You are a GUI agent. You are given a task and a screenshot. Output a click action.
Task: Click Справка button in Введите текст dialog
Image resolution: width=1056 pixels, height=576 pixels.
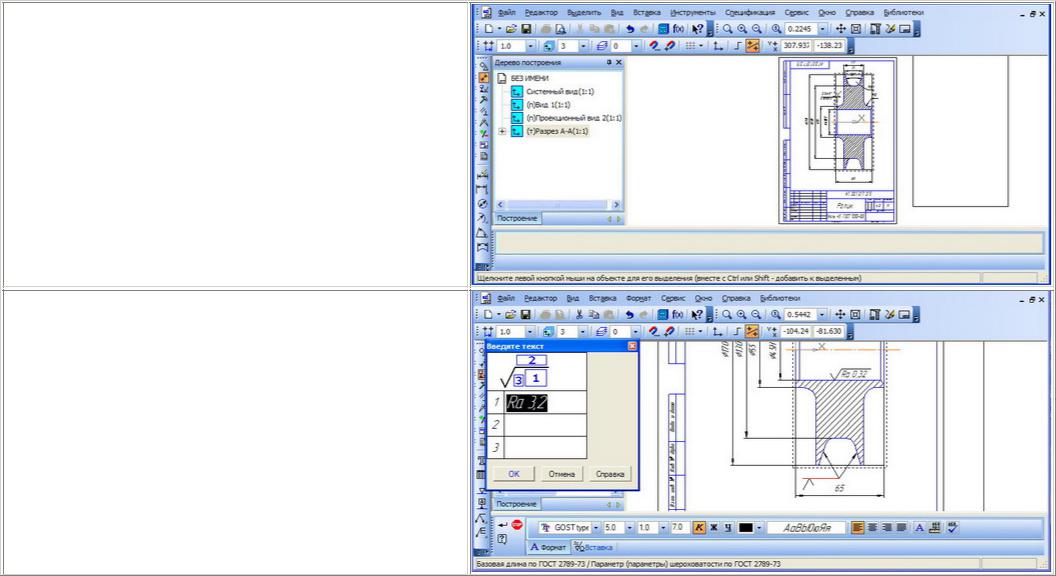(x=609, y=474)
